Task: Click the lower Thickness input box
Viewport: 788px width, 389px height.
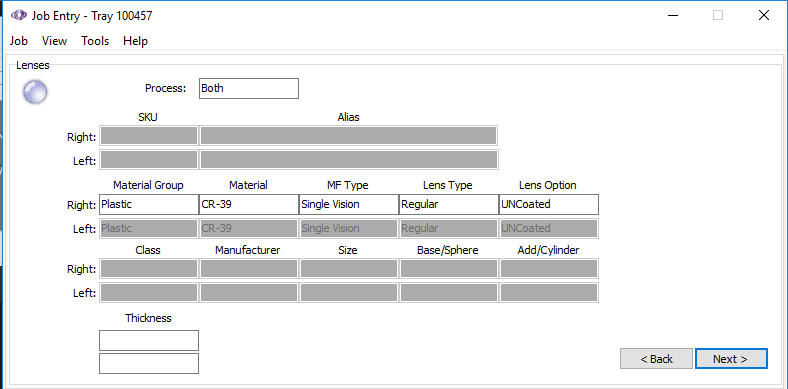Action: 149,363
